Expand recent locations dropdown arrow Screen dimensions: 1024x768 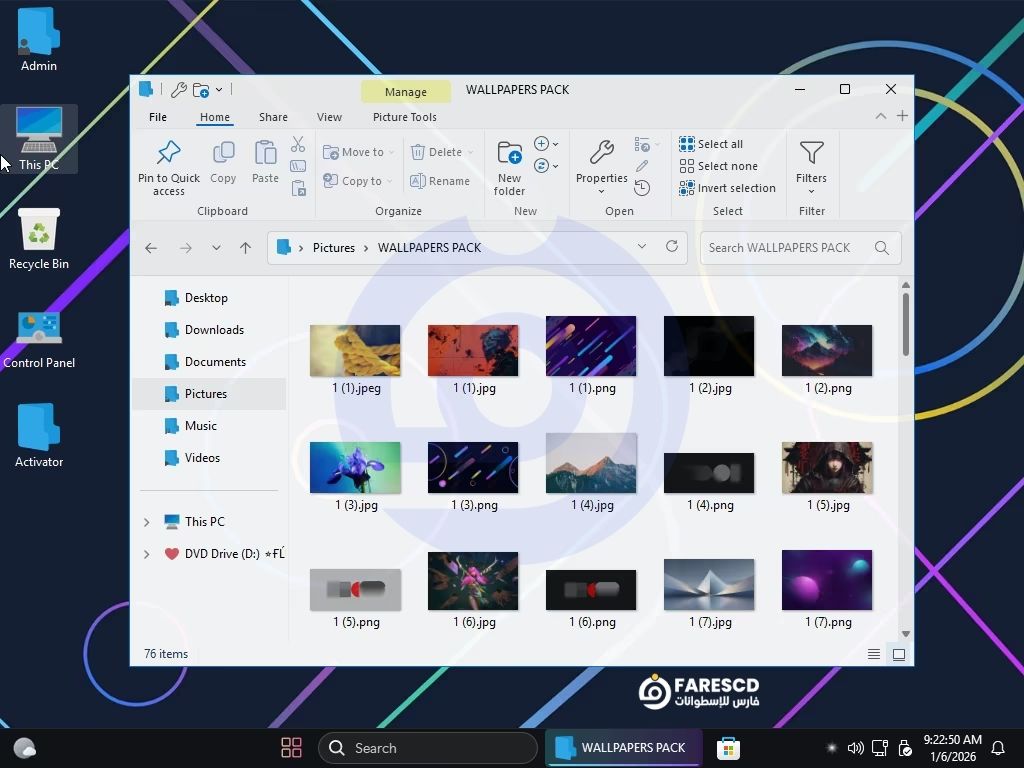pyautogui.click(x=216, y=248)
